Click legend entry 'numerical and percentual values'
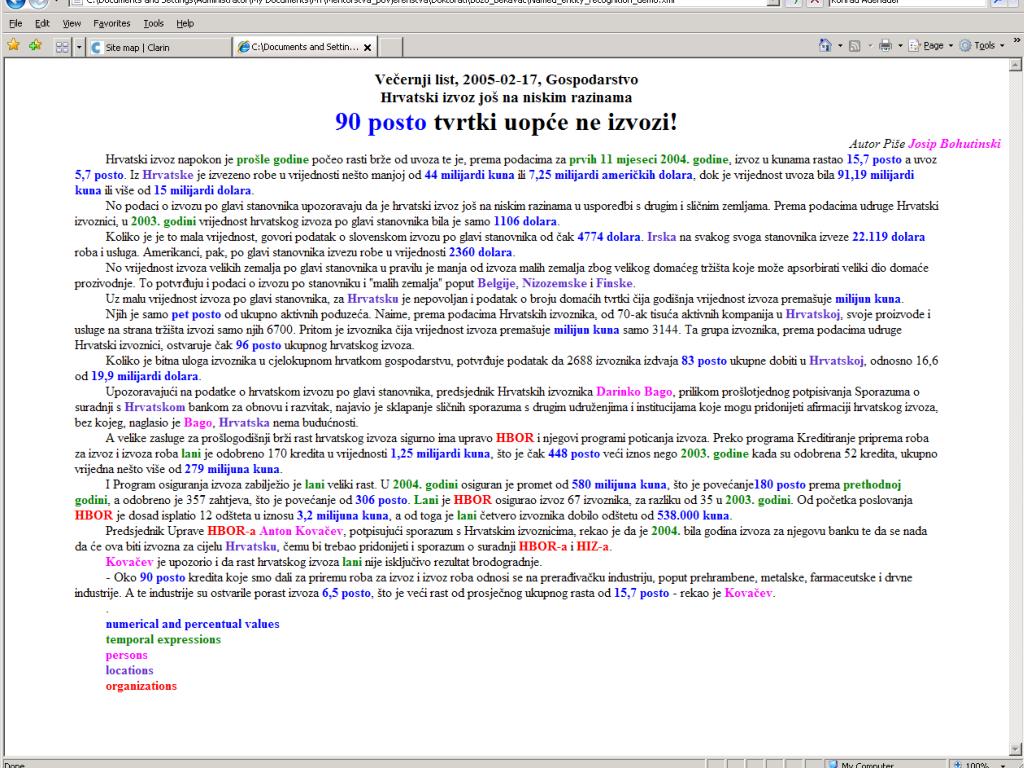 [x=193, y=624]
